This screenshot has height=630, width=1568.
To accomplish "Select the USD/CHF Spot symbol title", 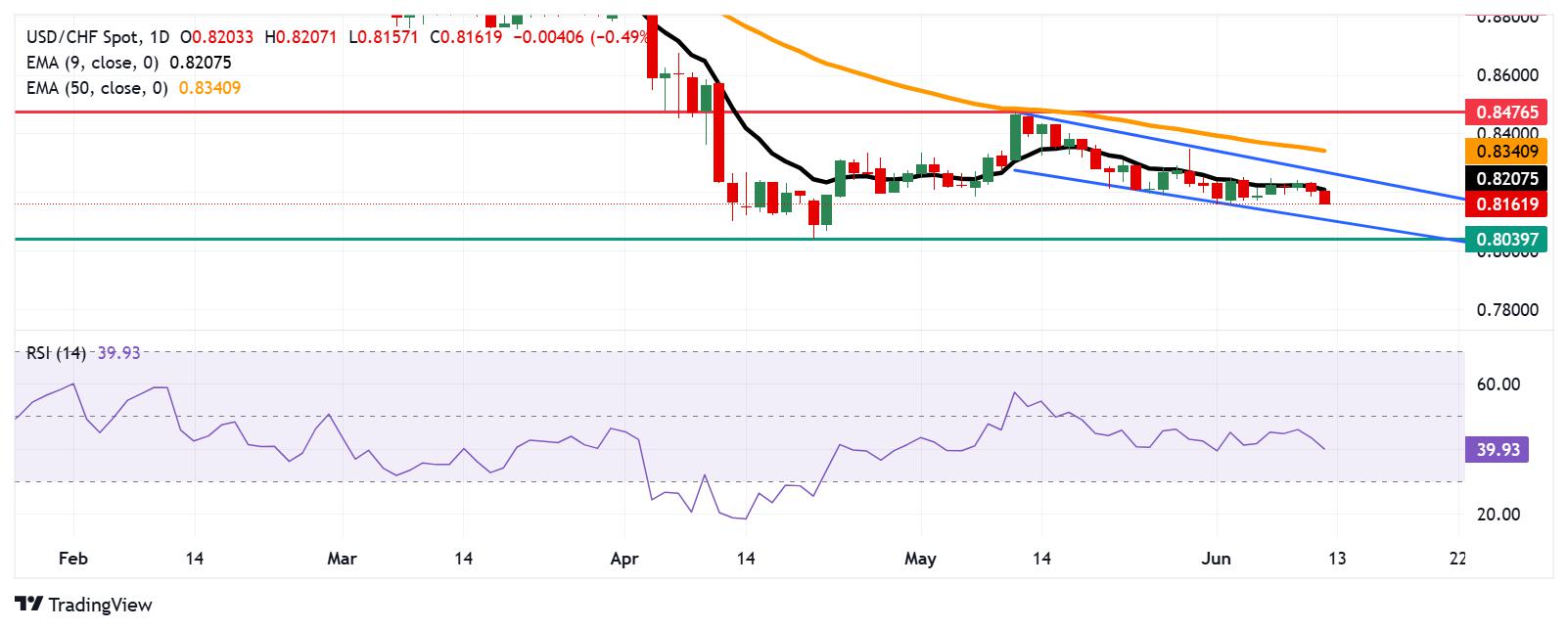I will 84,37.
